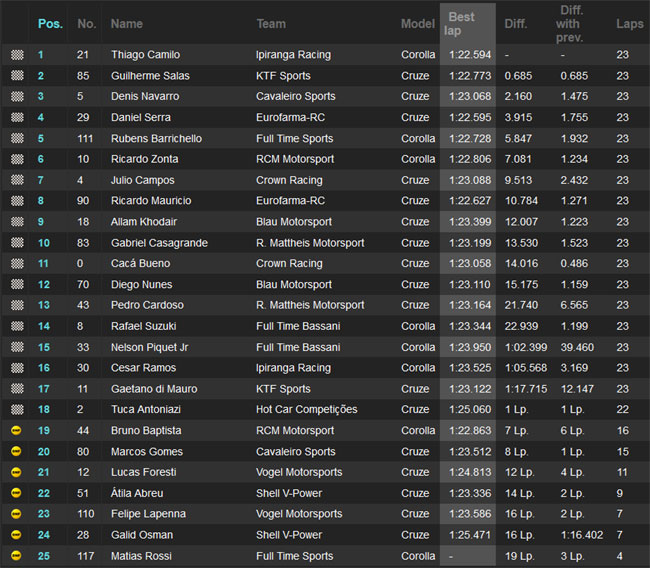Click diff value 19 Lp.
650x568 pixels.
click(x=519, y=556)
